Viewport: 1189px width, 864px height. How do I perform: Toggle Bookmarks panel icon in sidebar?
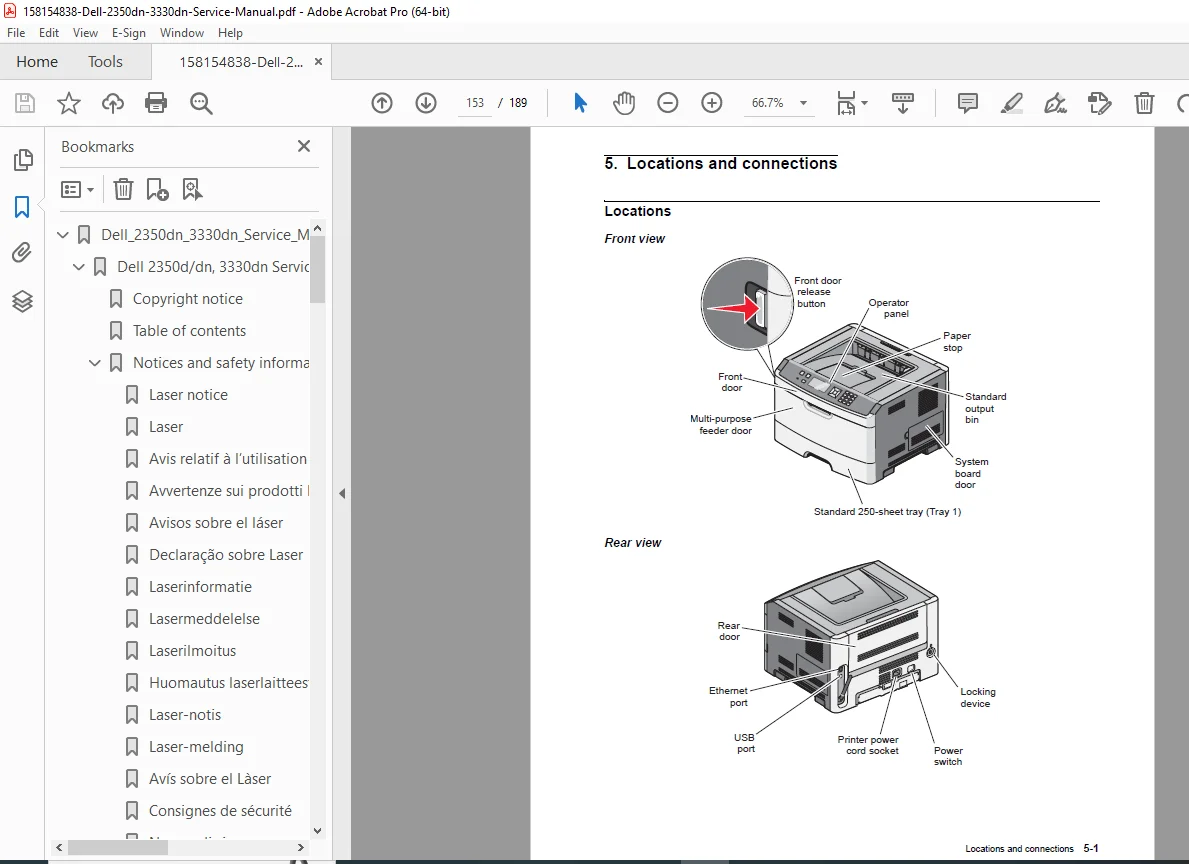22,206
